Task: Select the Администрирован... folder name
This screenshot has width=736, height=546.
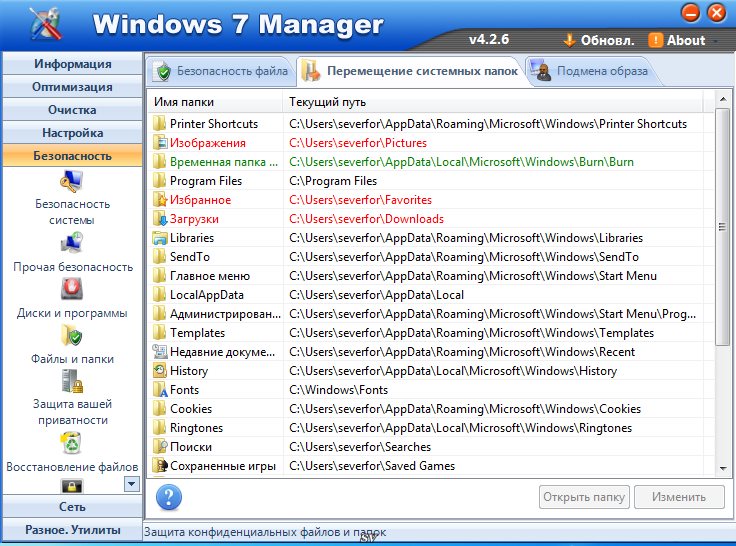Action: [225, 314]
